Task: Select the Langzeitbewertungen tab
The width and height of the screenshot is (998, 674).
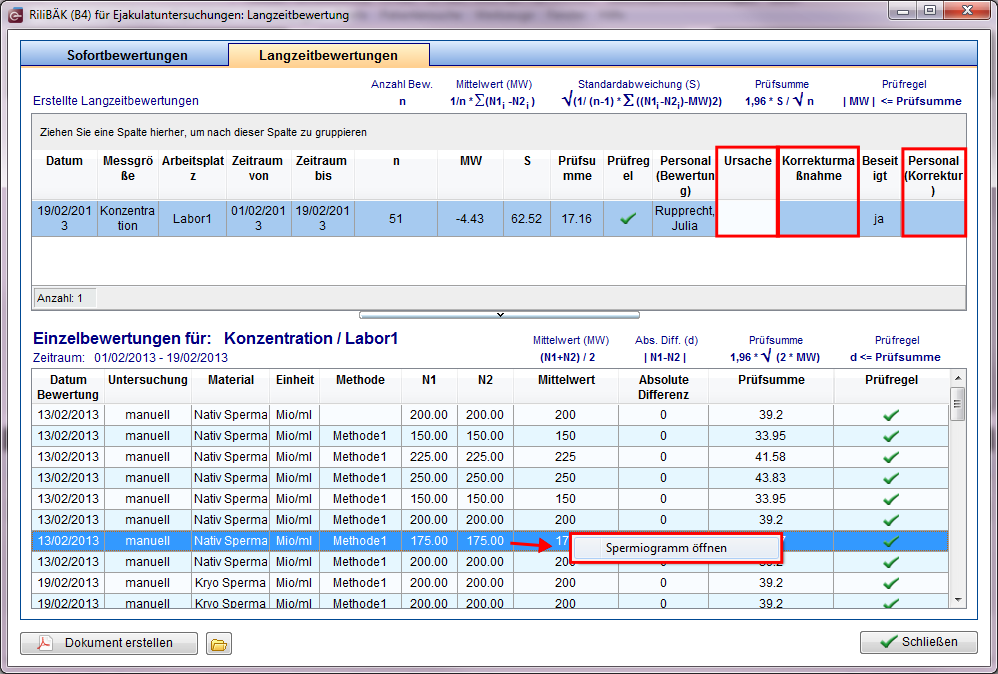Action: (x=328, y=55)
